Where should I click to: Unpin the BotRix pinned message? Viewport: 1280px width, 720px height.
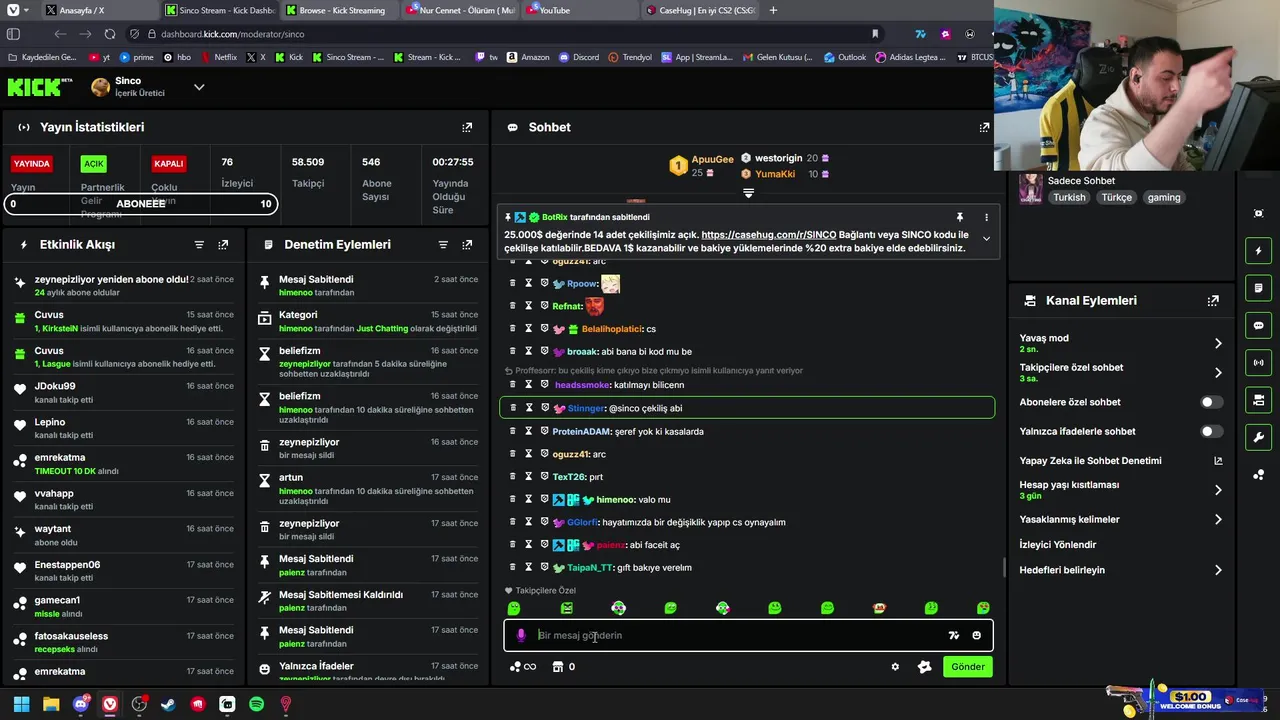[960, 217]
